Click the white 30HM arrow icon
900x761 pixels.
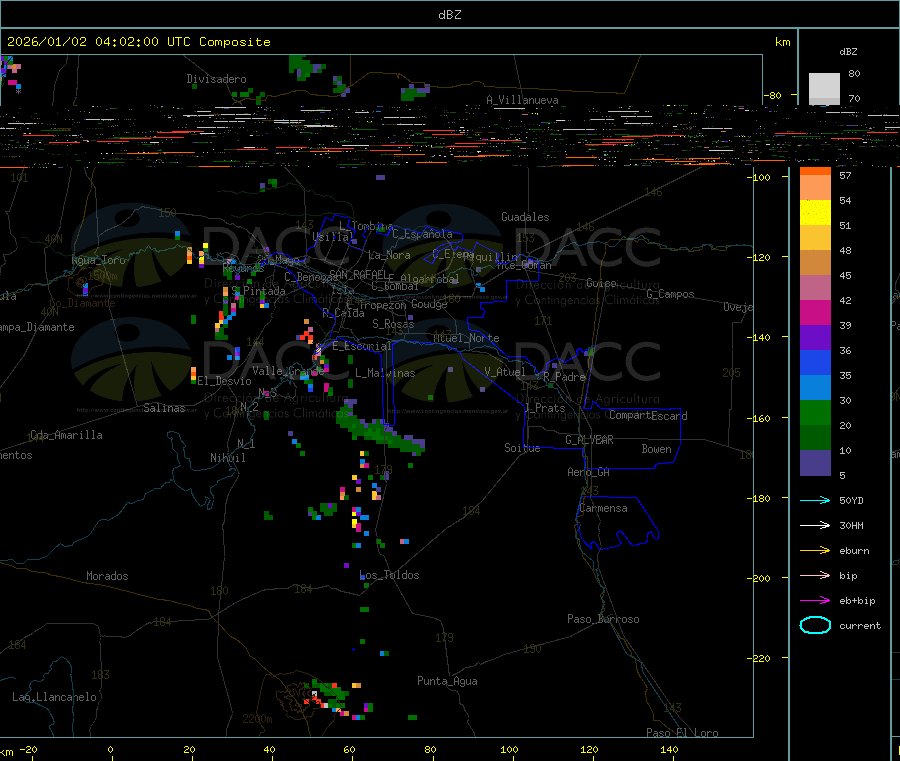pos(815,525)
